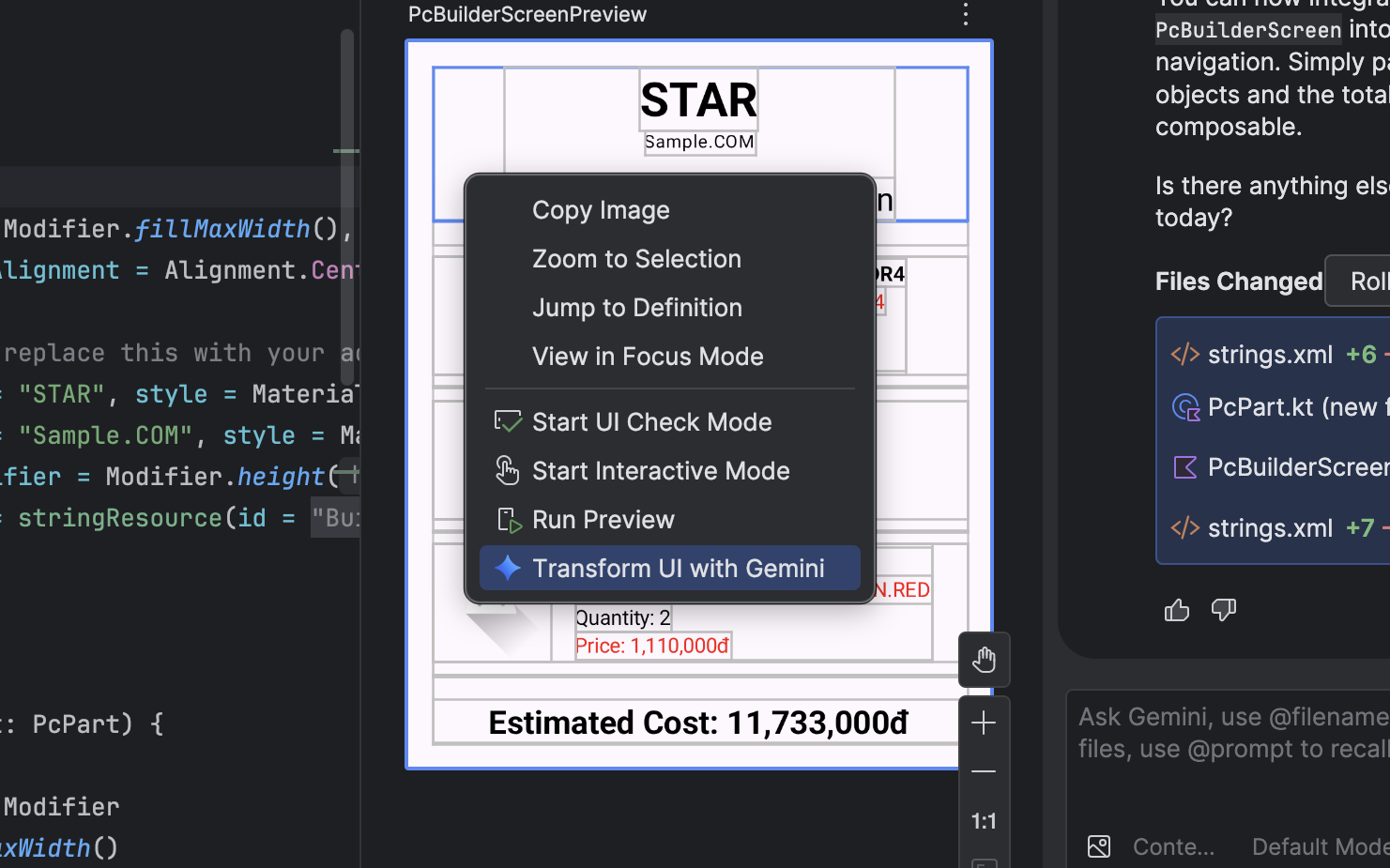Open PcPart.kt new file in changes
The image size is (1390, 868).
[1291, 407]
